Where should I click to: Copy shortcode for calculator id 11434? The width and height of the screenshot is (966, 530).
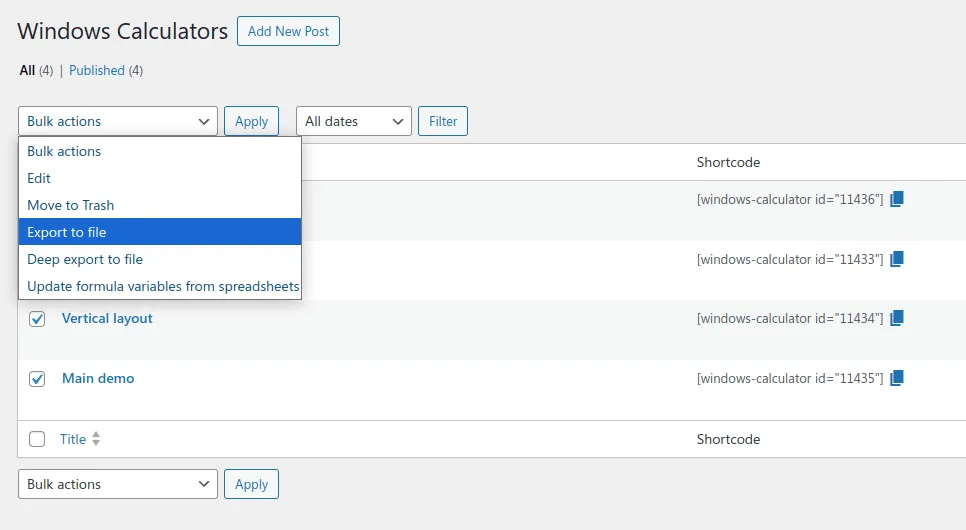(x=896, y=318)
